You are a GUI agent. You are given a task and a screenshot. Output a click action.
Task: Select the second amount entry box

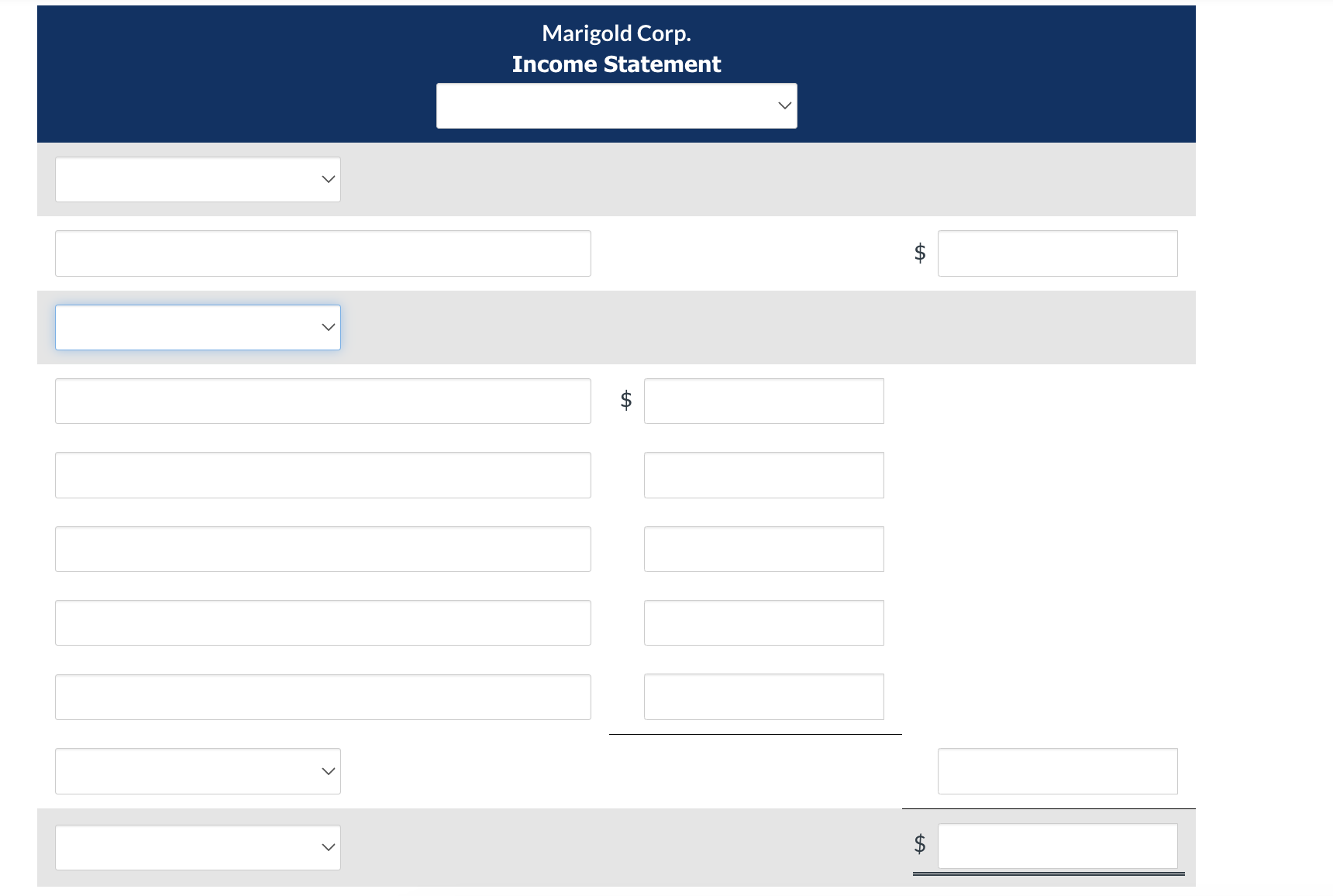point(763,474)
